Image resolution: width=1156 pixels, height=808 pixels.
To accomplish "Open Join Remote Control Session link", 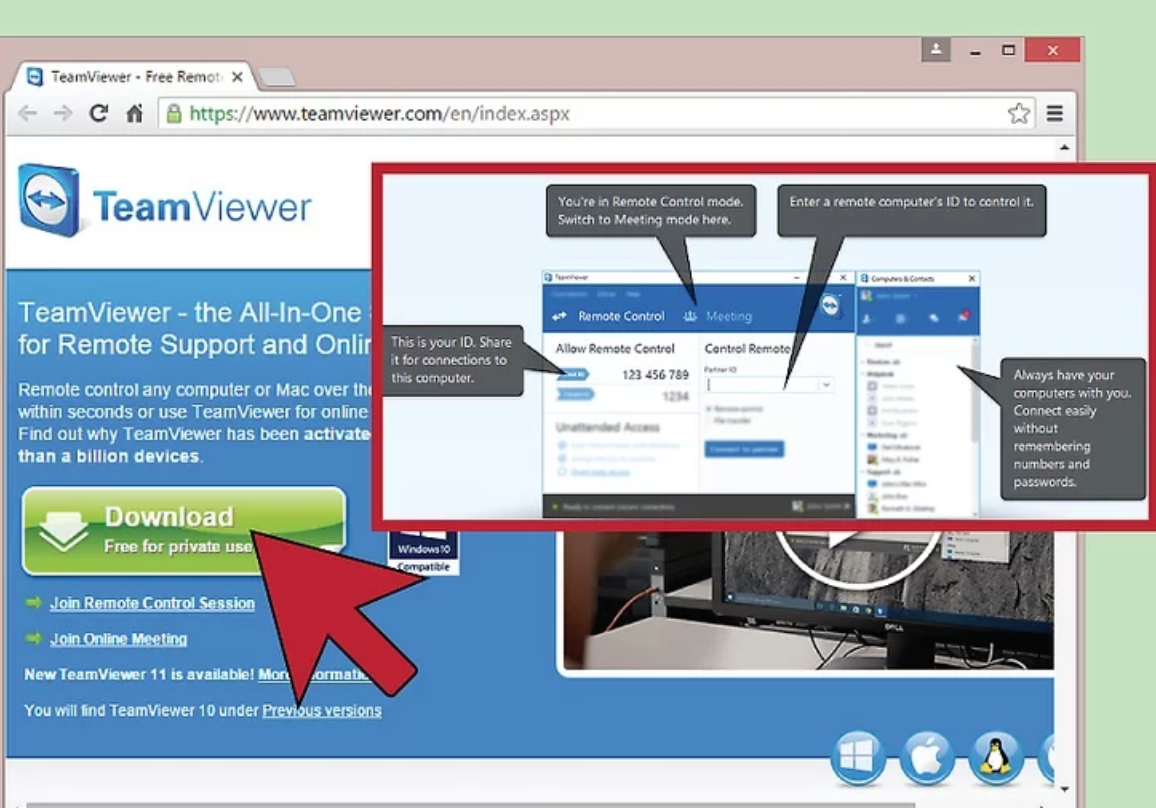I will pyautogui.click(x=152, y=603).
